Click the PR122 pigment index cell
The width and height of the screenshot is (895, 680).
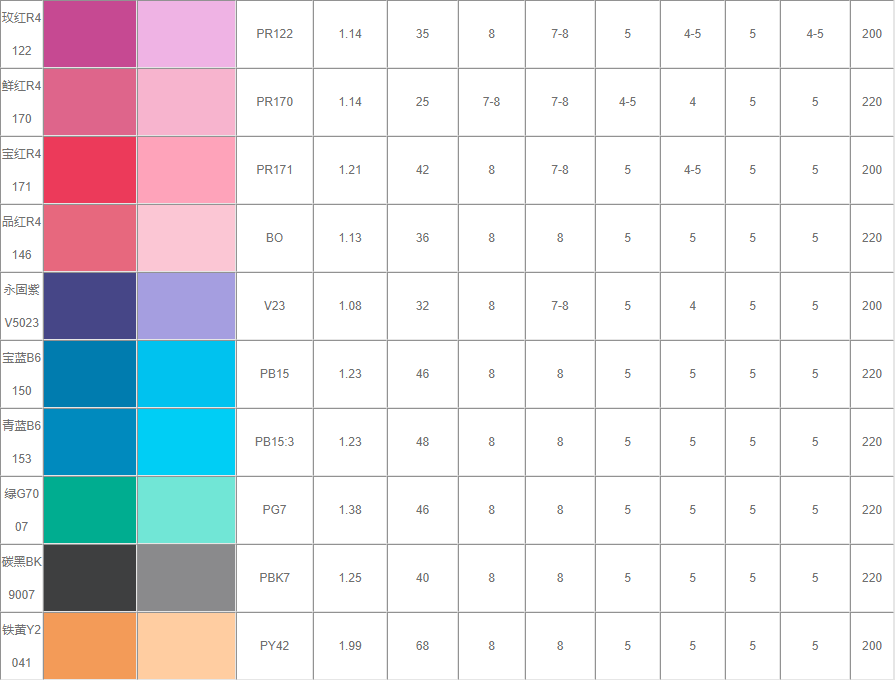[x=274, y=34]
